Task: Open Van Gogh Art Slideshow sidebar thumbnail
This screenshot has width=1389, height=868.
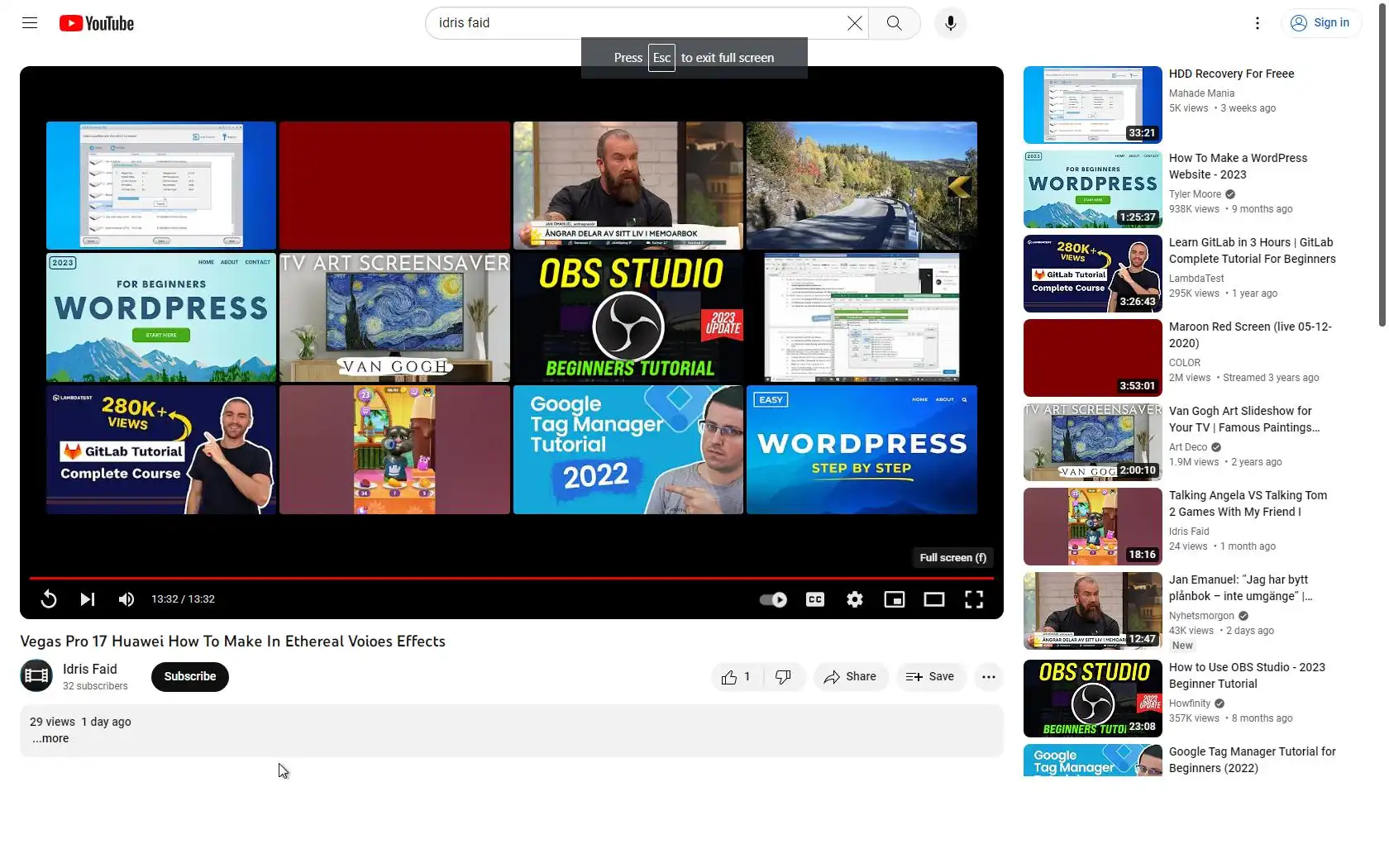Action: (x=1093, y=442)
